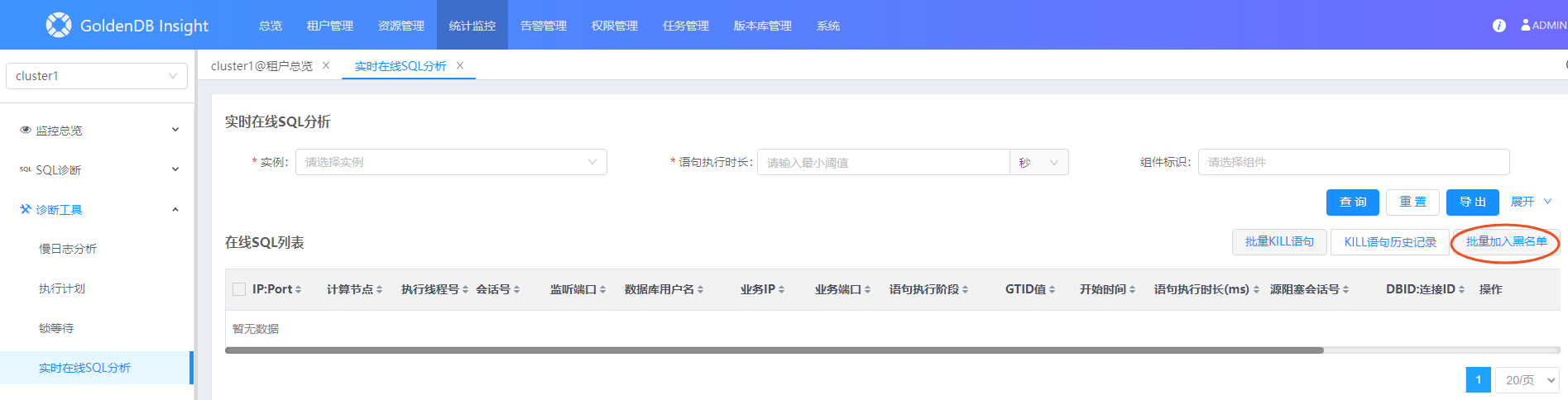The image size is (1568, 400).
Task: Click the 导出 button
Action: [x=1473, y=202]
